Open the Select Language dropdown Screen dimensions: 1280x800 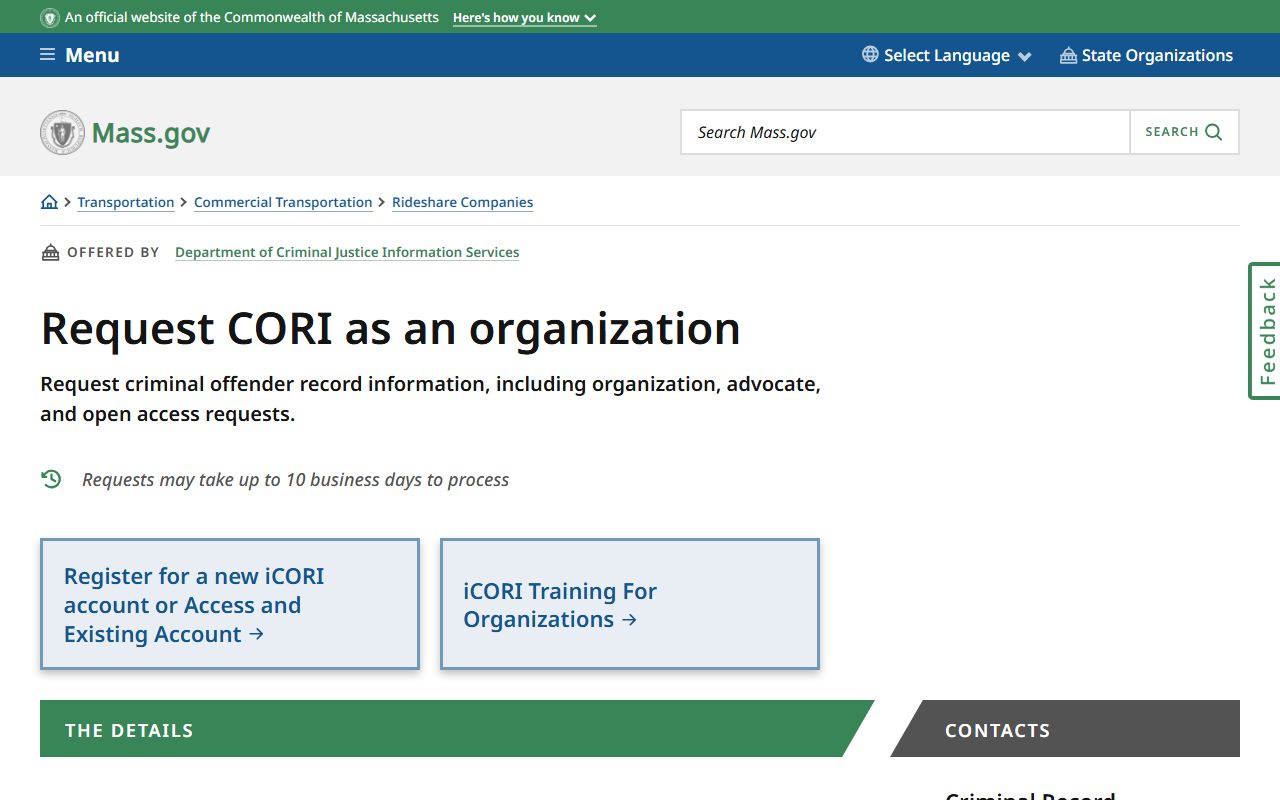point(946,55)
